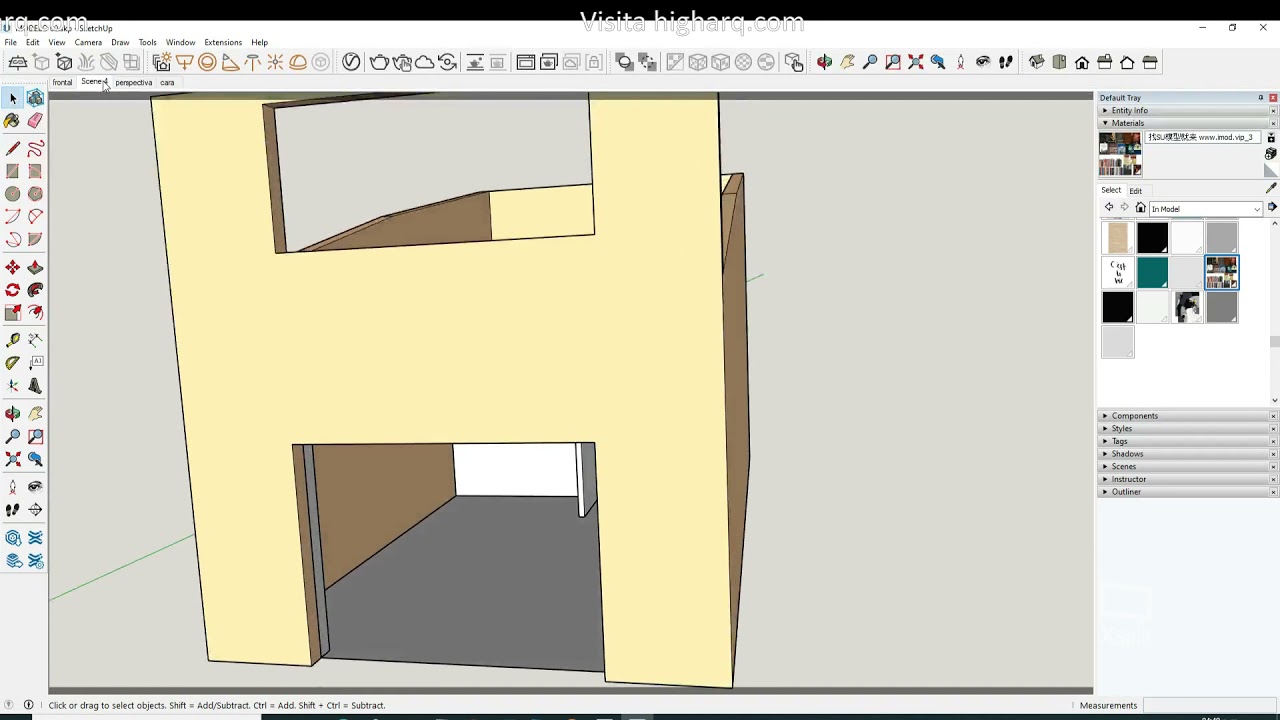
Task: Click top-toolbar Zoom Window icon
Action: (893, 62)
